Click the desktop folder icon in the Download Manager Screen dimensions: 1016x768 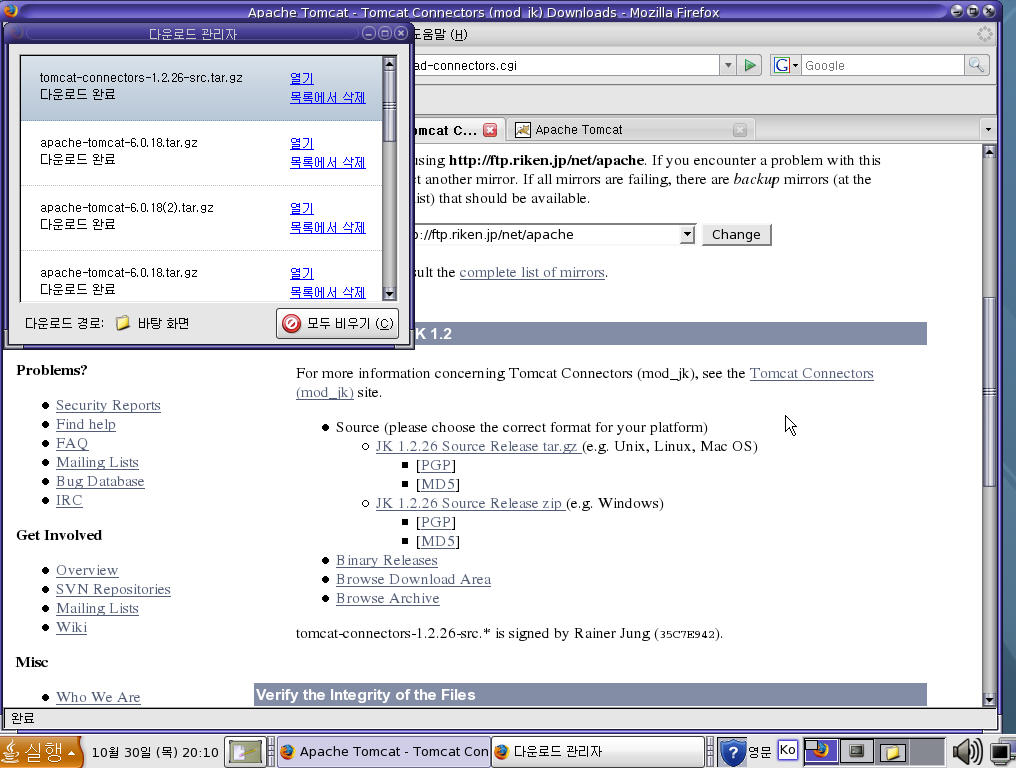point(122,323)
